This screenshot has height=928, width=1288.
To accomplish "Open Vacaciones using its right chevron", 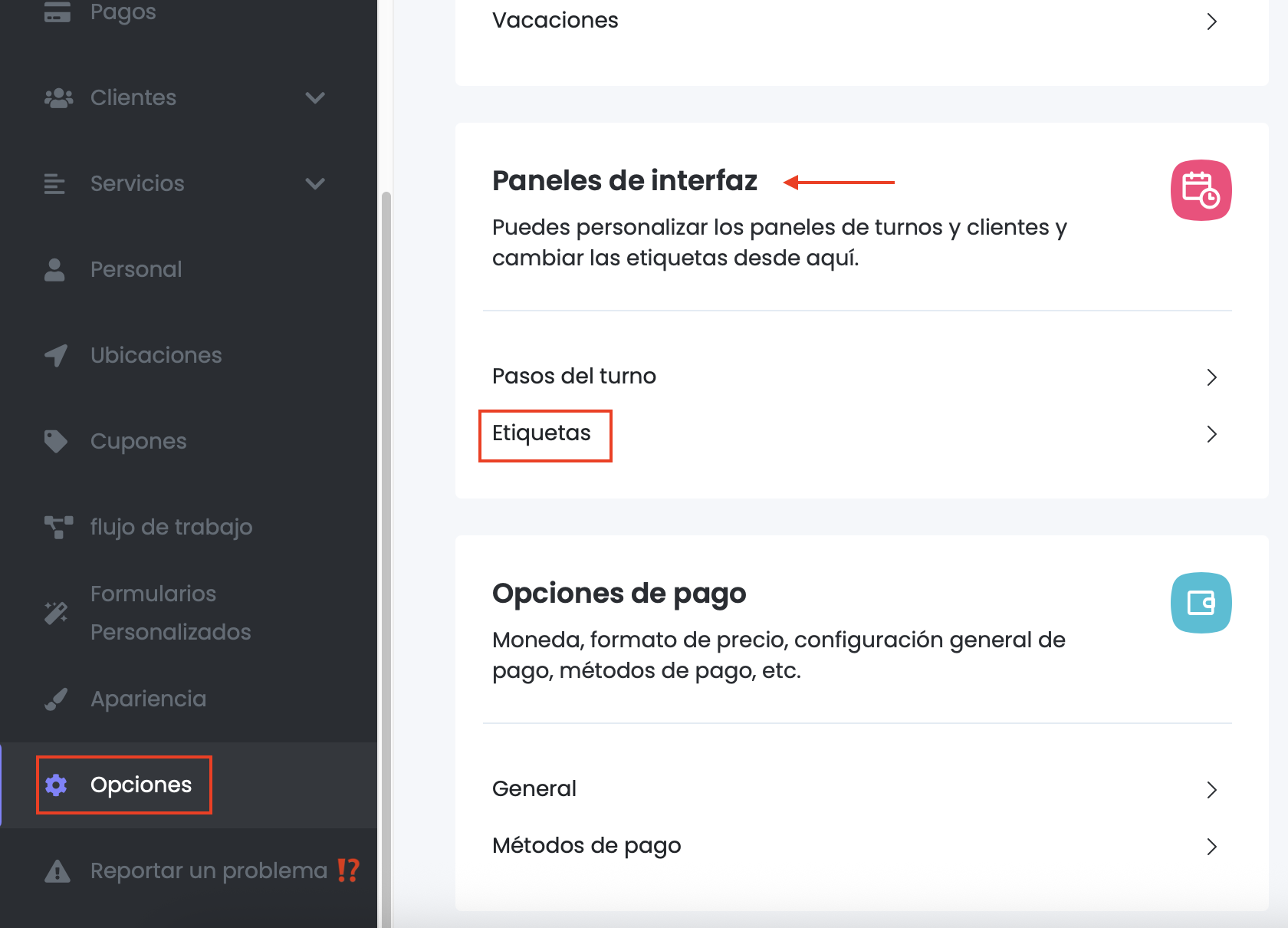I will tap(1211, 21).
